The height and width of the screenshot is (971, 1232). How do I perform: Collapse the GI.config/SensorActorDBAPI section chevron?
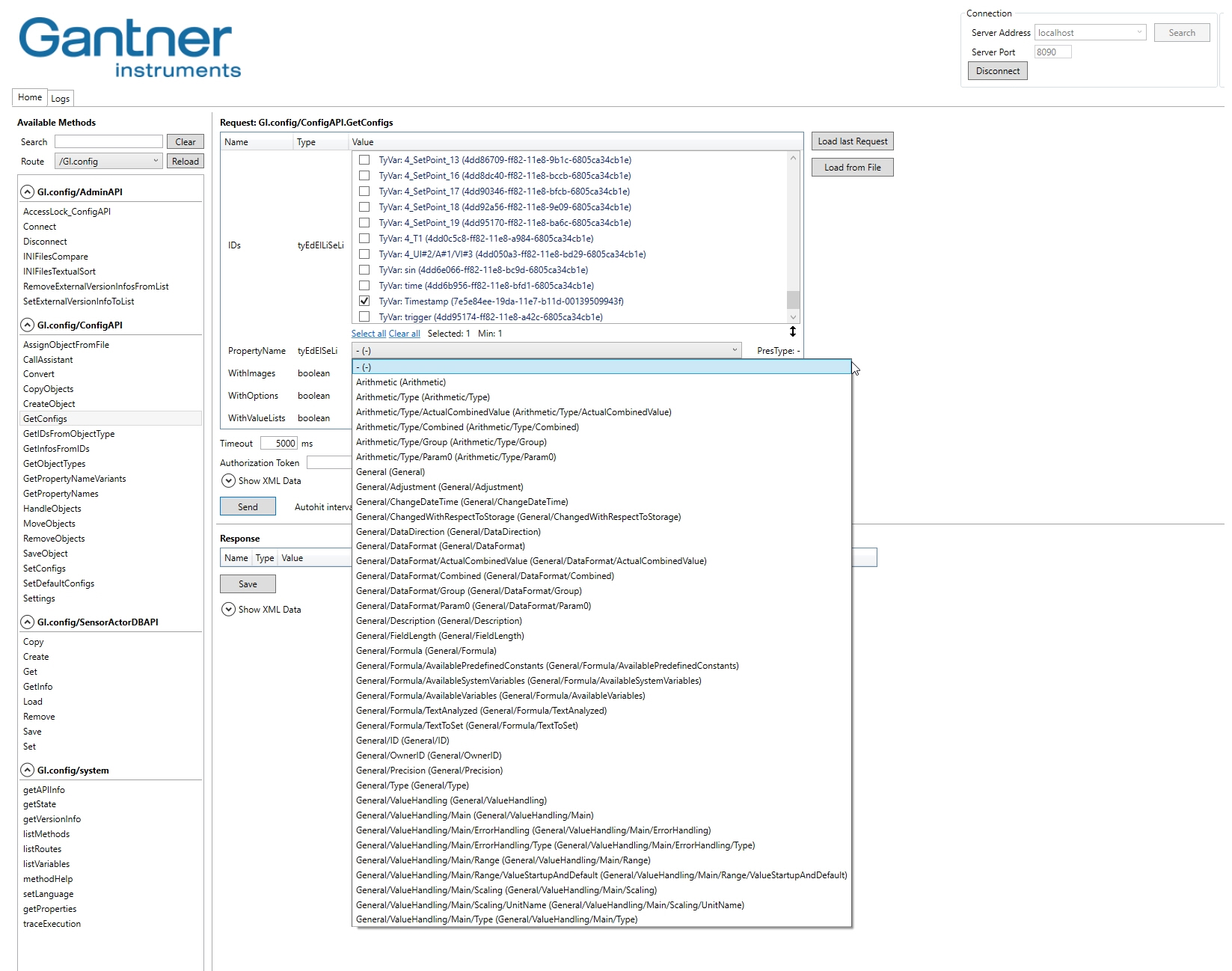point(28,622)
